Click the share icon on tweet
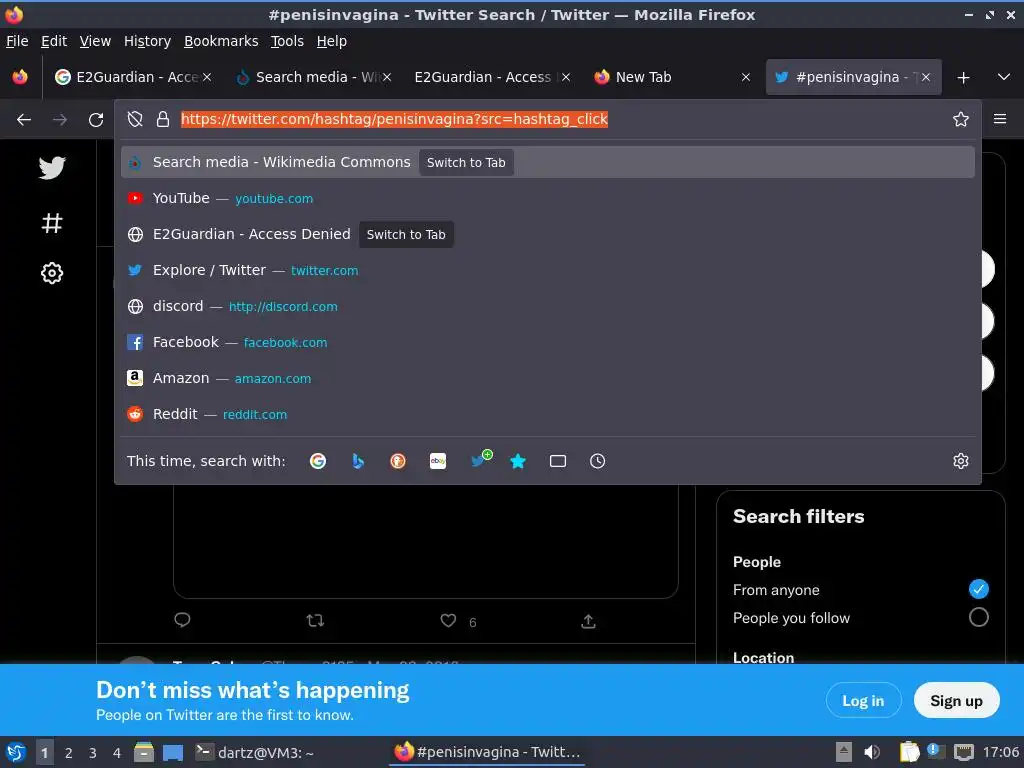The width and height of the screenshot is (1024, 768). point(588,621)
